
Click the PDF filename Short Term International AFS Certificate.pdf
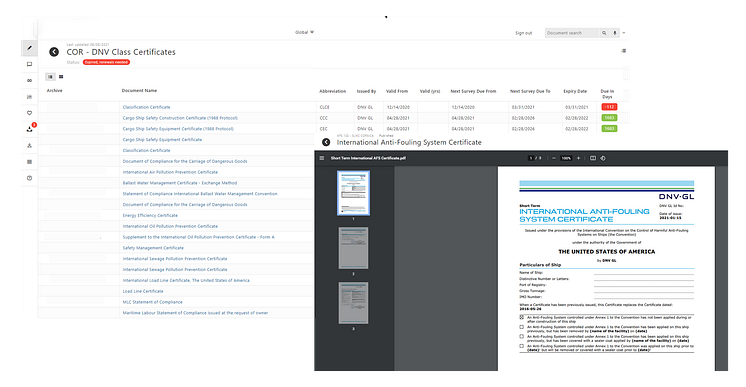[x=368, y=158]
